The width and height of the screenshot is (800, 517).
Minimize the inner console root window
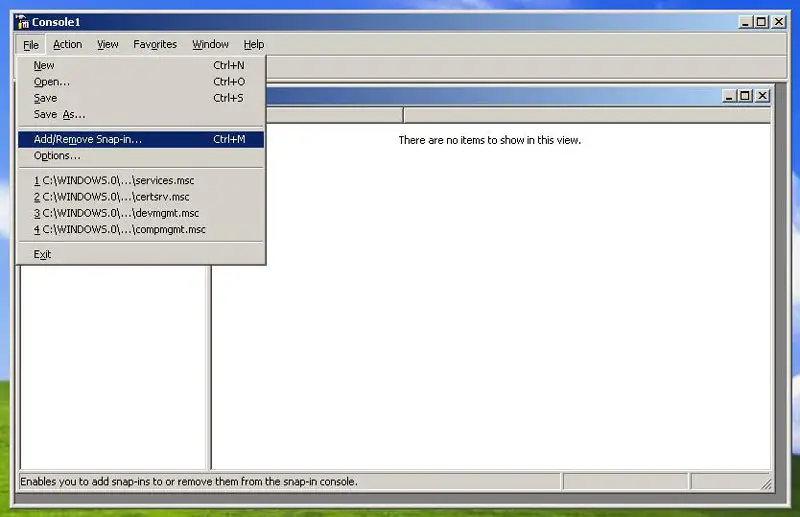(729, 95)
